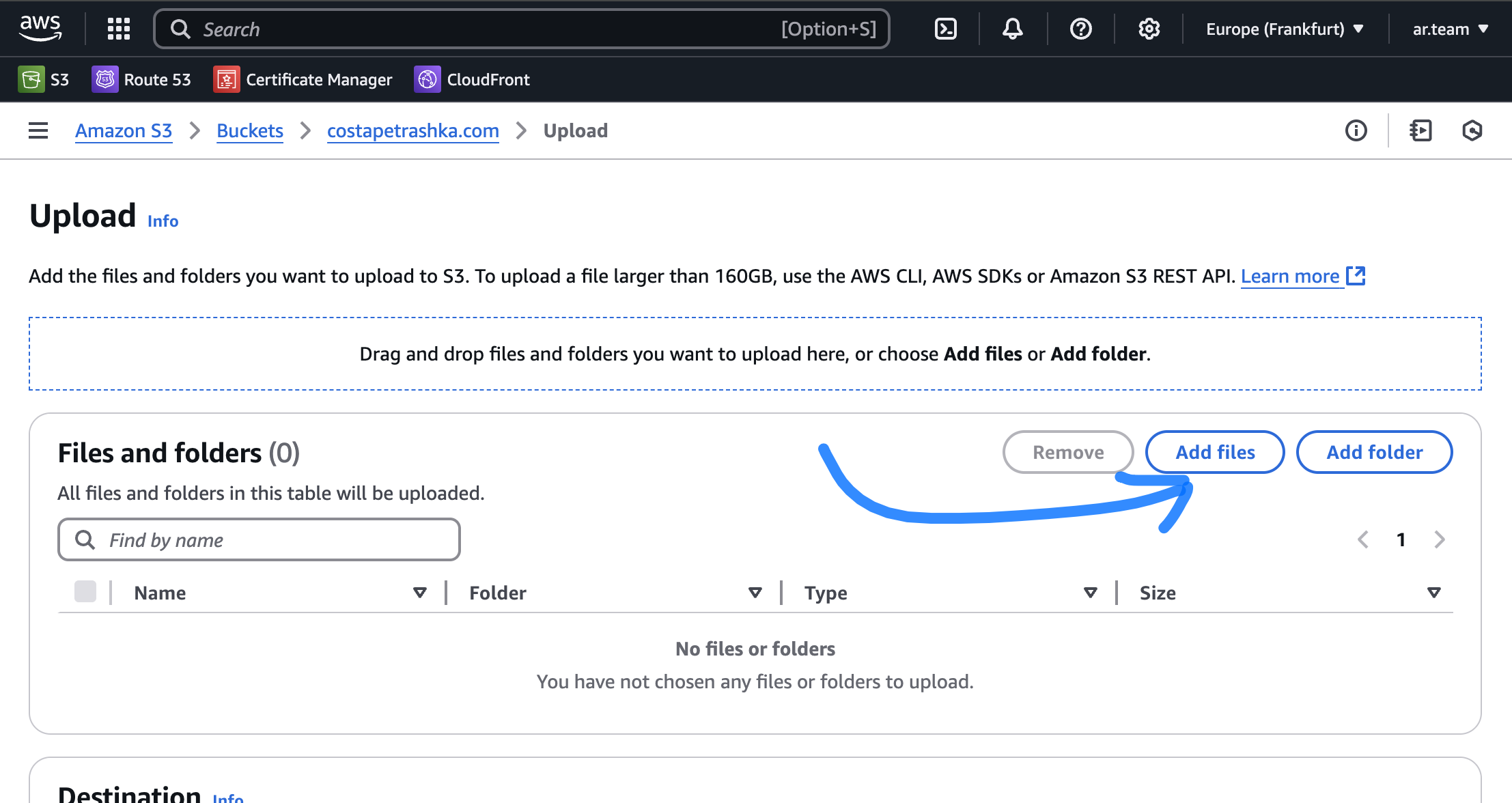The image size is (1512, 803).
Task: Open the side navigation hamburger menu
Action: pyautogui.click(x=38, y=130)
